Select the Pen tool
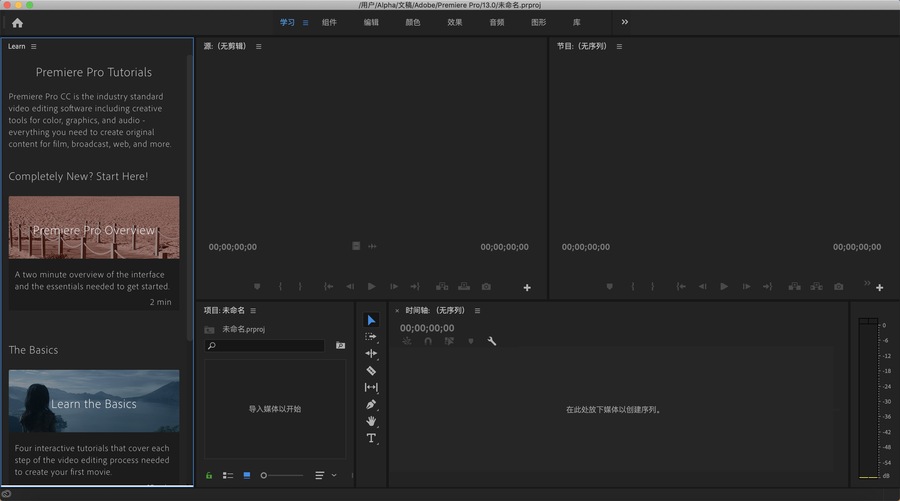 pyautogui.click(x=371, y=405)
